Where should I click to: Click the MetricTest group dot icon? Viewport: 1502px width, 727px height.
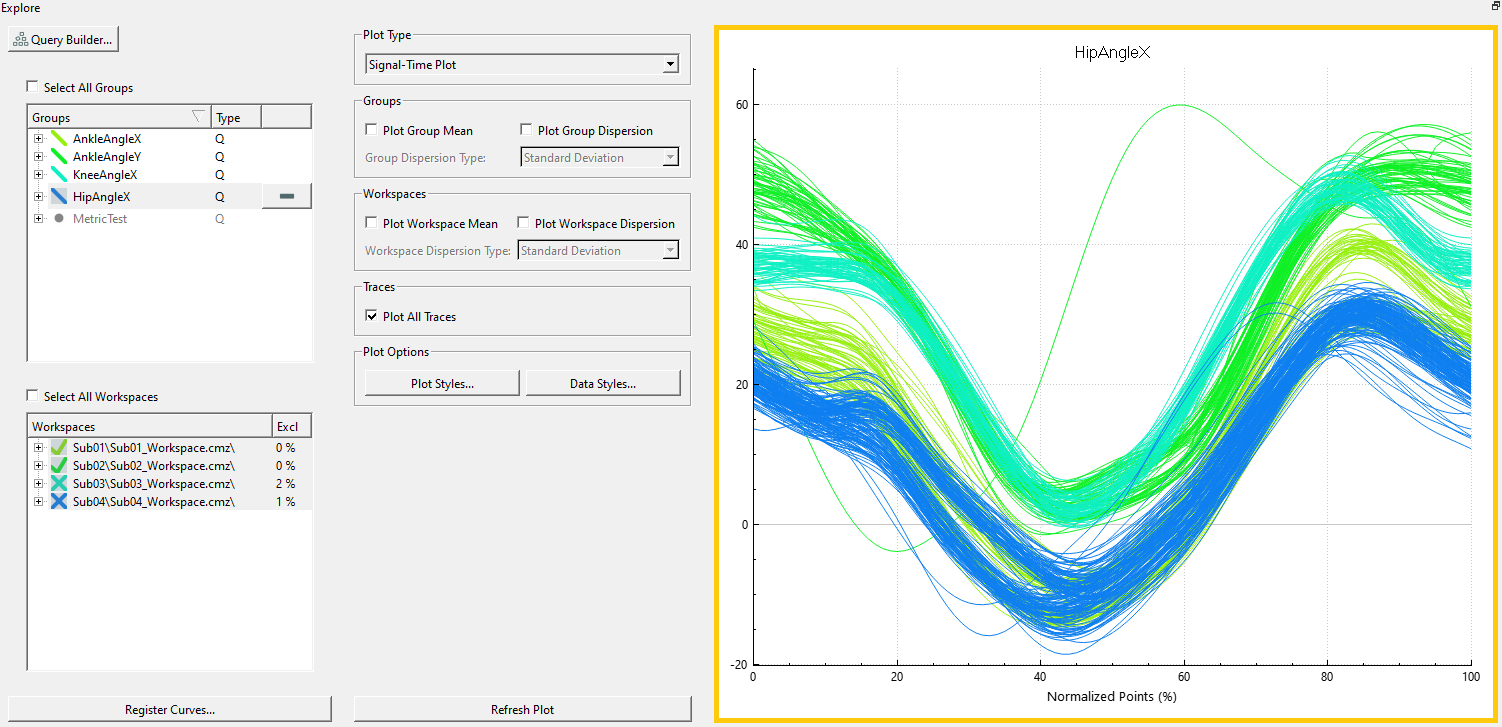click(x=59, y=218)
